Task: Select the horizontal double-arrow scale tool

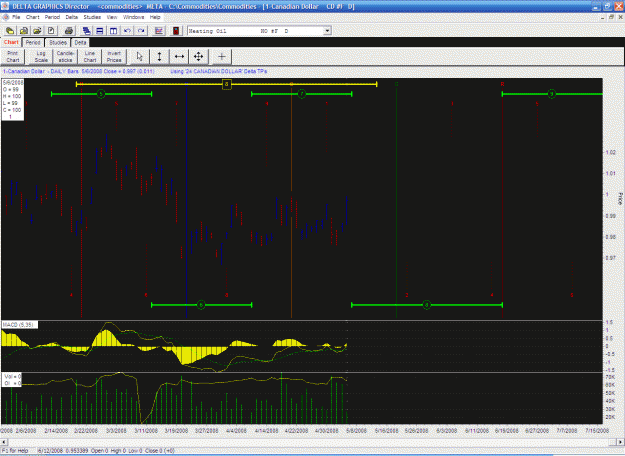Action: point(179,57)
